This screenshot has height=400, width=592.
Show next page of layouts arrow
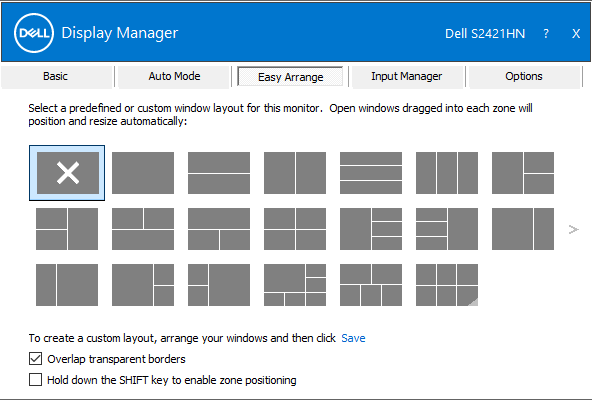tap(574, 229)
